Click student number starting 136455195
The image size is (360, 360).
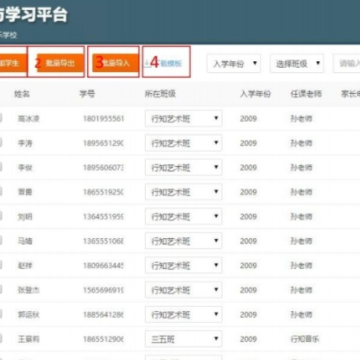[103, 217]
